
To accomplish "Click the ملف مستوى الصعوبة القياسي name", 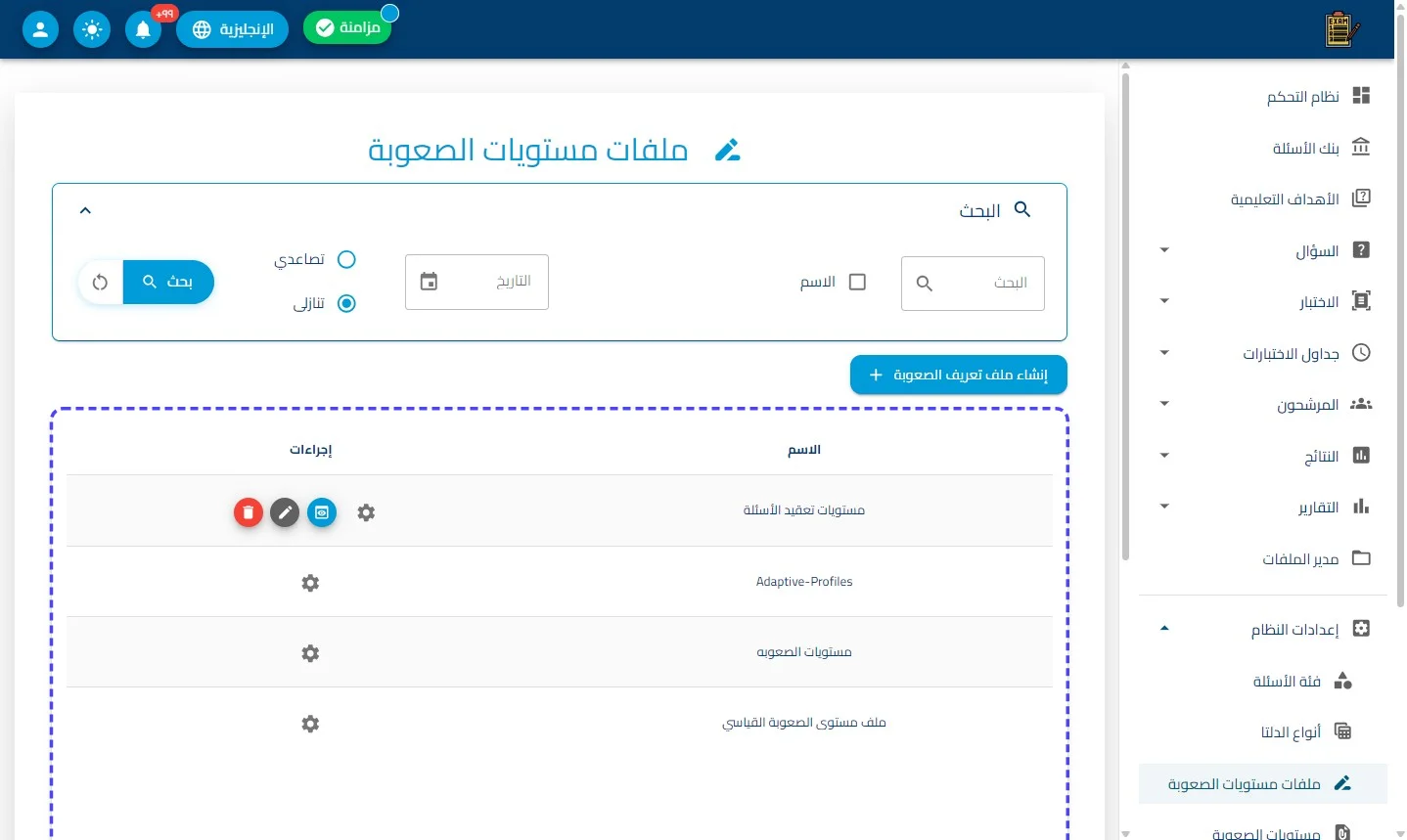I will click(804, 723).
